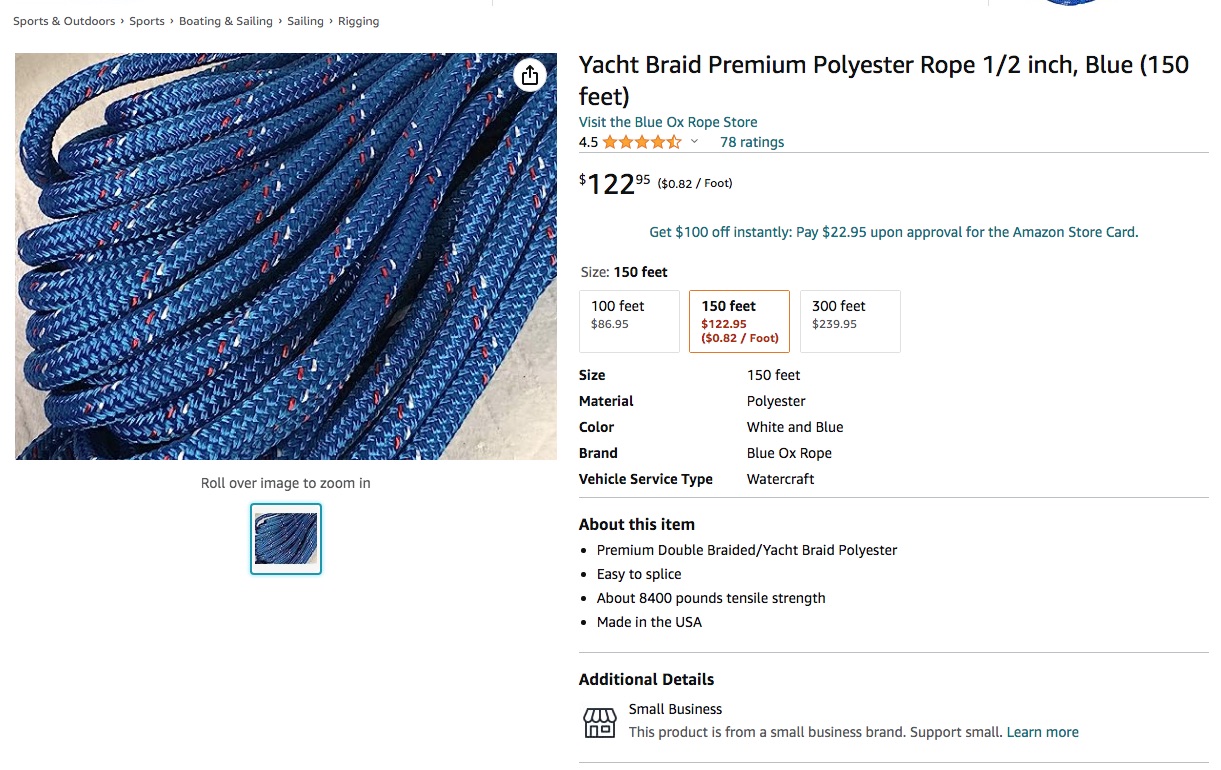Click the Small Business storefront icon
The width and height of the screenshot is (1221, 770).
(600, 721)
